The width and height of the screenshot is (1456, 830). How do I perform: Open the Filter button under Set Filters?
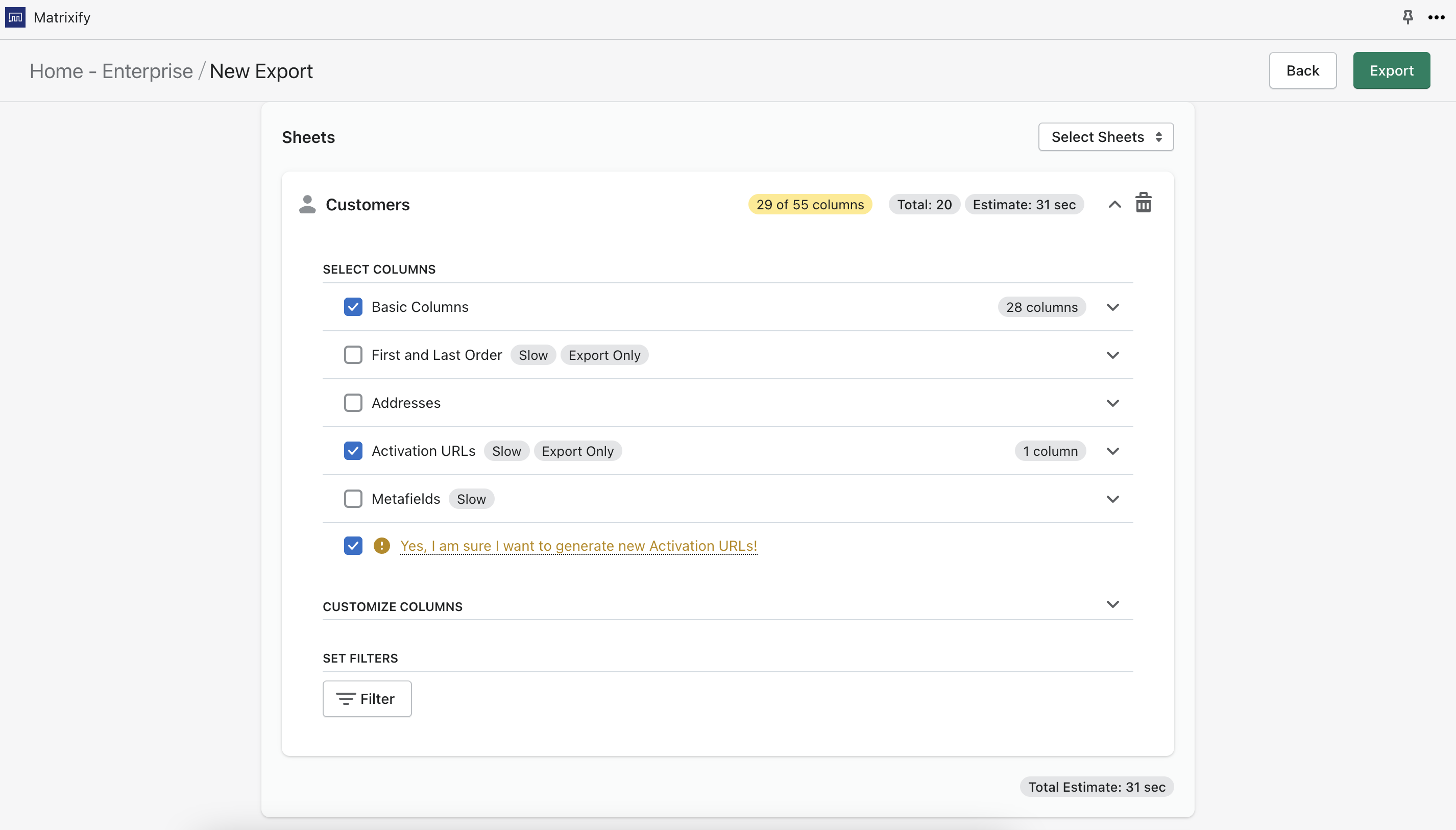coord(367,698)
